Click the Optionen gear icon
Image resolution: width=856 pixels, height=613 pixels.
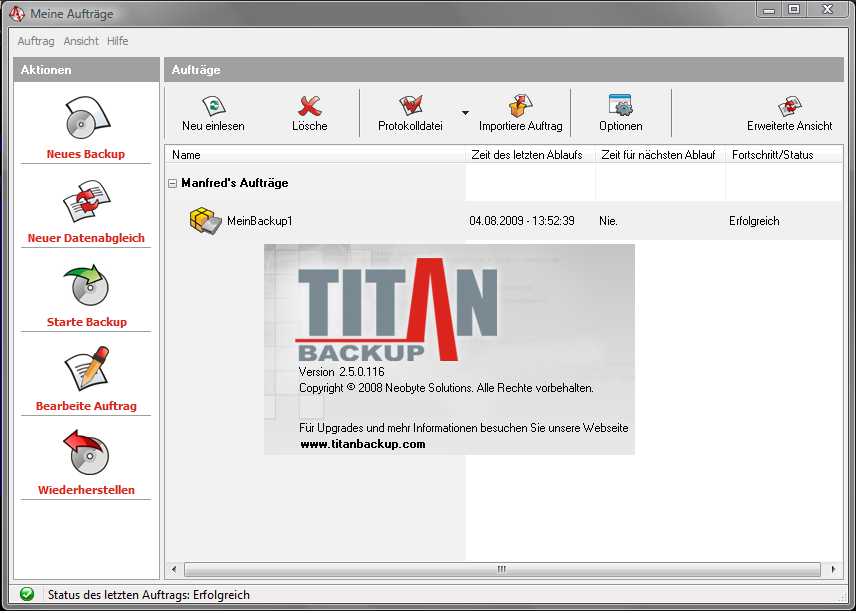click(x=621, y=105)
